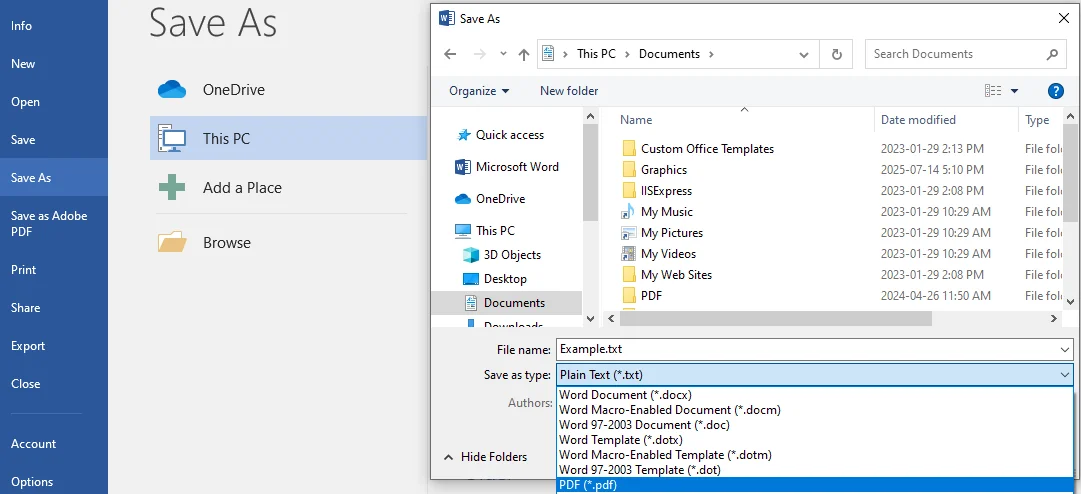Click the PDF folder icon
This screenshot has height=494, width=1081.
(x=628, y=296)
